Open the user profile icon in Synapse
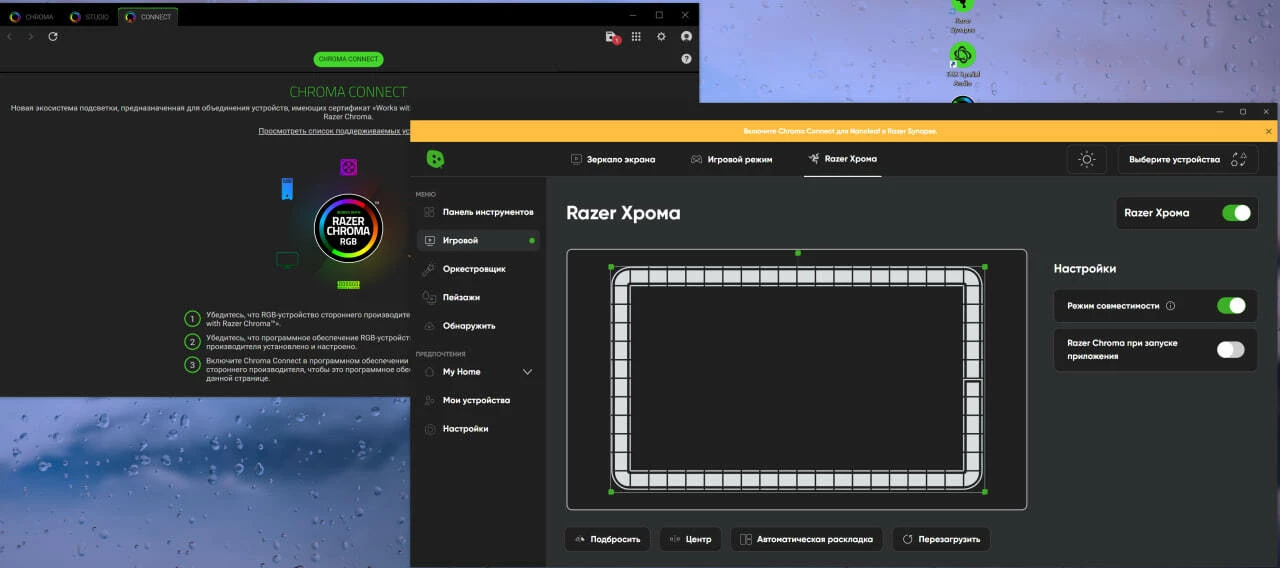1280x568 pixels. pos(686,36)
